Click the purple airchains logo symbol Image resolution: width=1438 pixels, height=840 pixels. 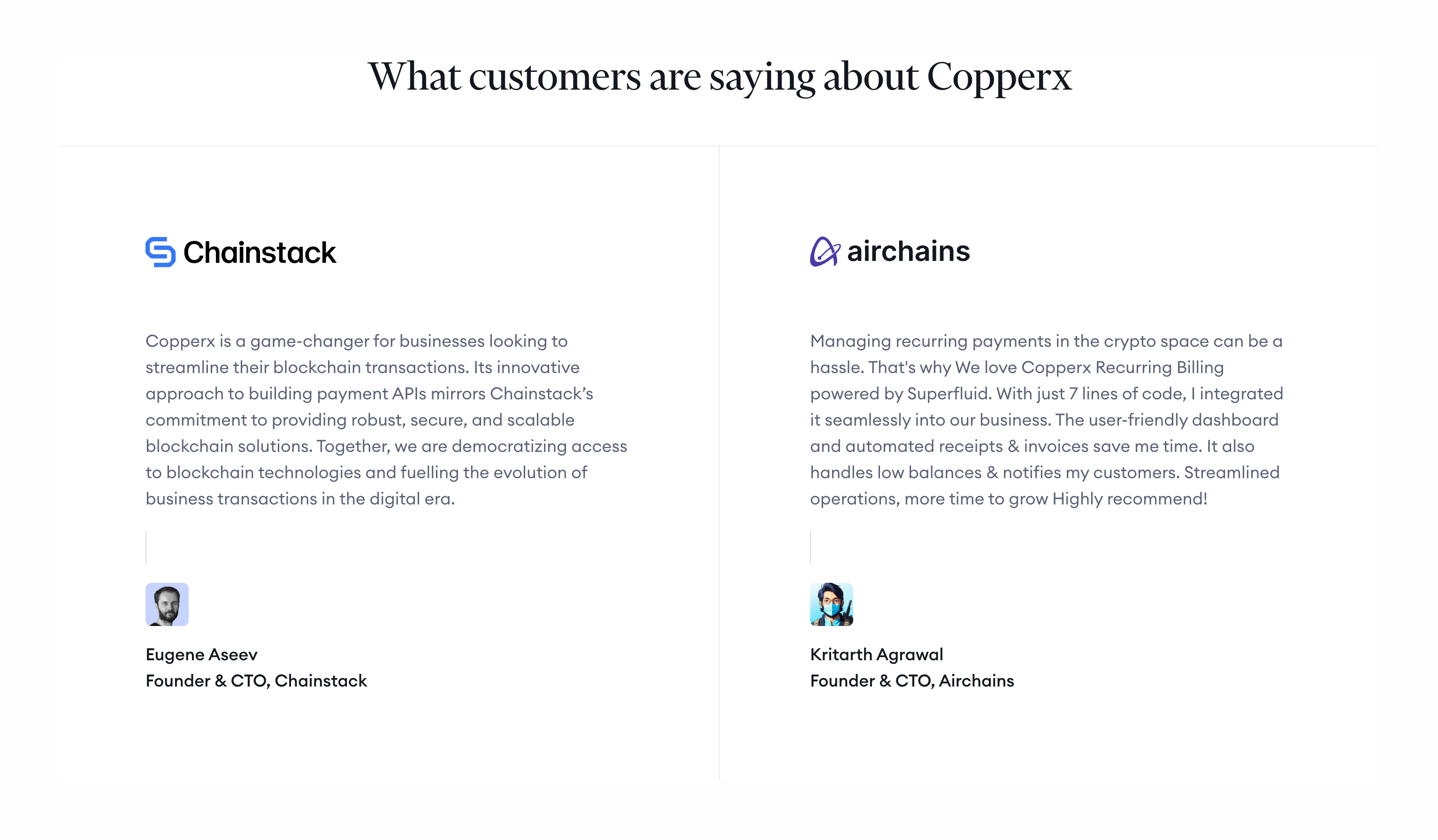pos(825,252)
